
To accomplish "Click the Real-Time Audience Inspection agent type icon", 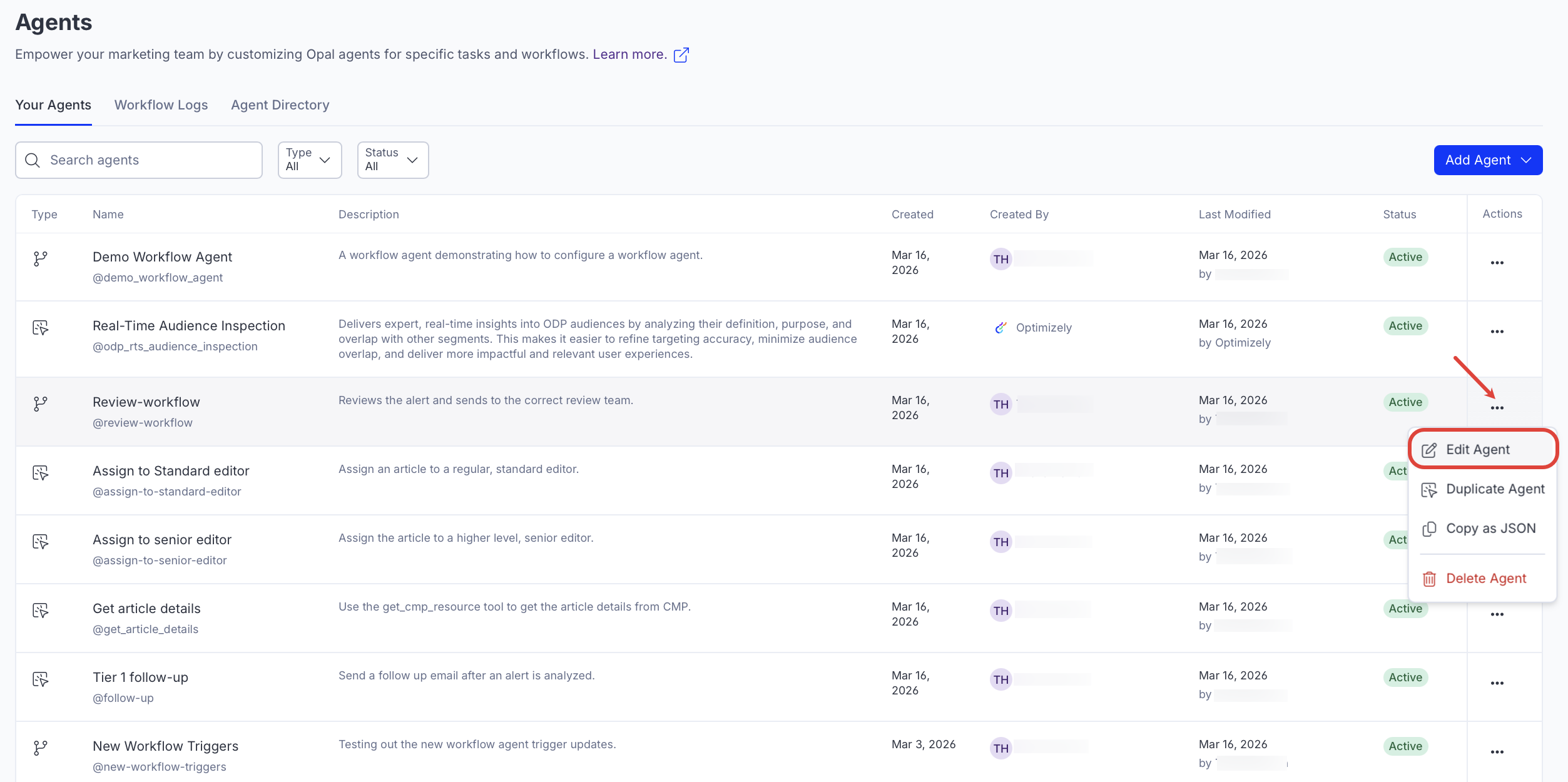I will [x=41, y=328].
